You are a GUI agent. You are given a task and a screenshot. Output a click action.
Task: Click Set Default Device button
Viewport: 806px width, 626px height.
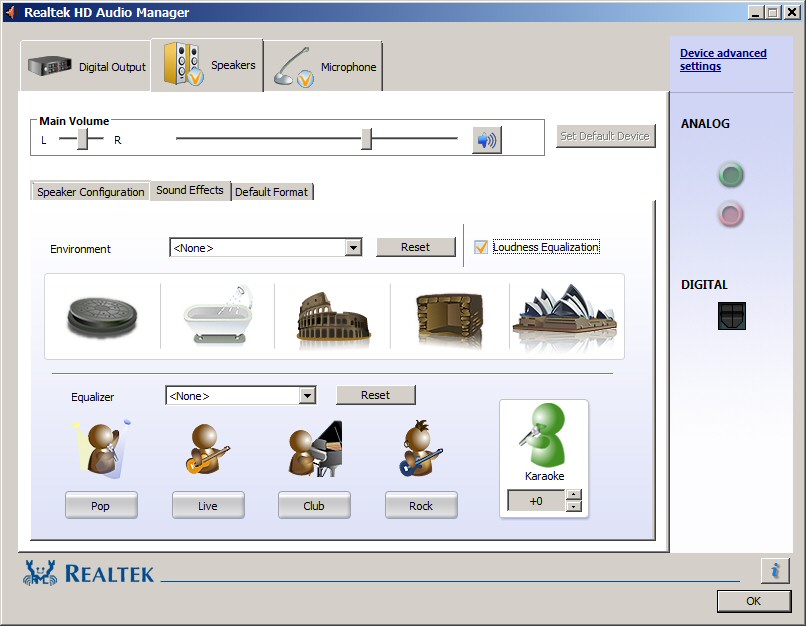tap(605, 136)
